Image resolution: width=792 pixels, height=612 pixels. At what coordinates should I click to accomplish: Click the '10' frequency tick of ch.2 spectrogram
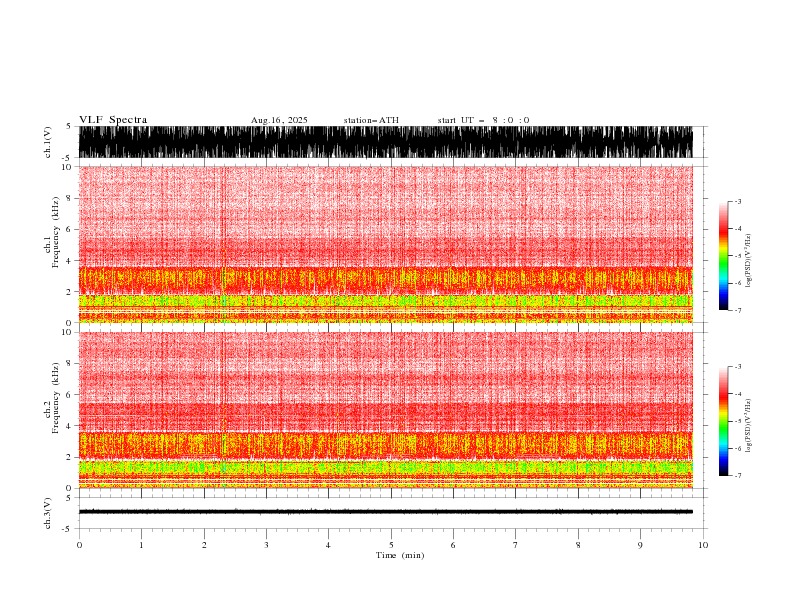coord(67,332)
